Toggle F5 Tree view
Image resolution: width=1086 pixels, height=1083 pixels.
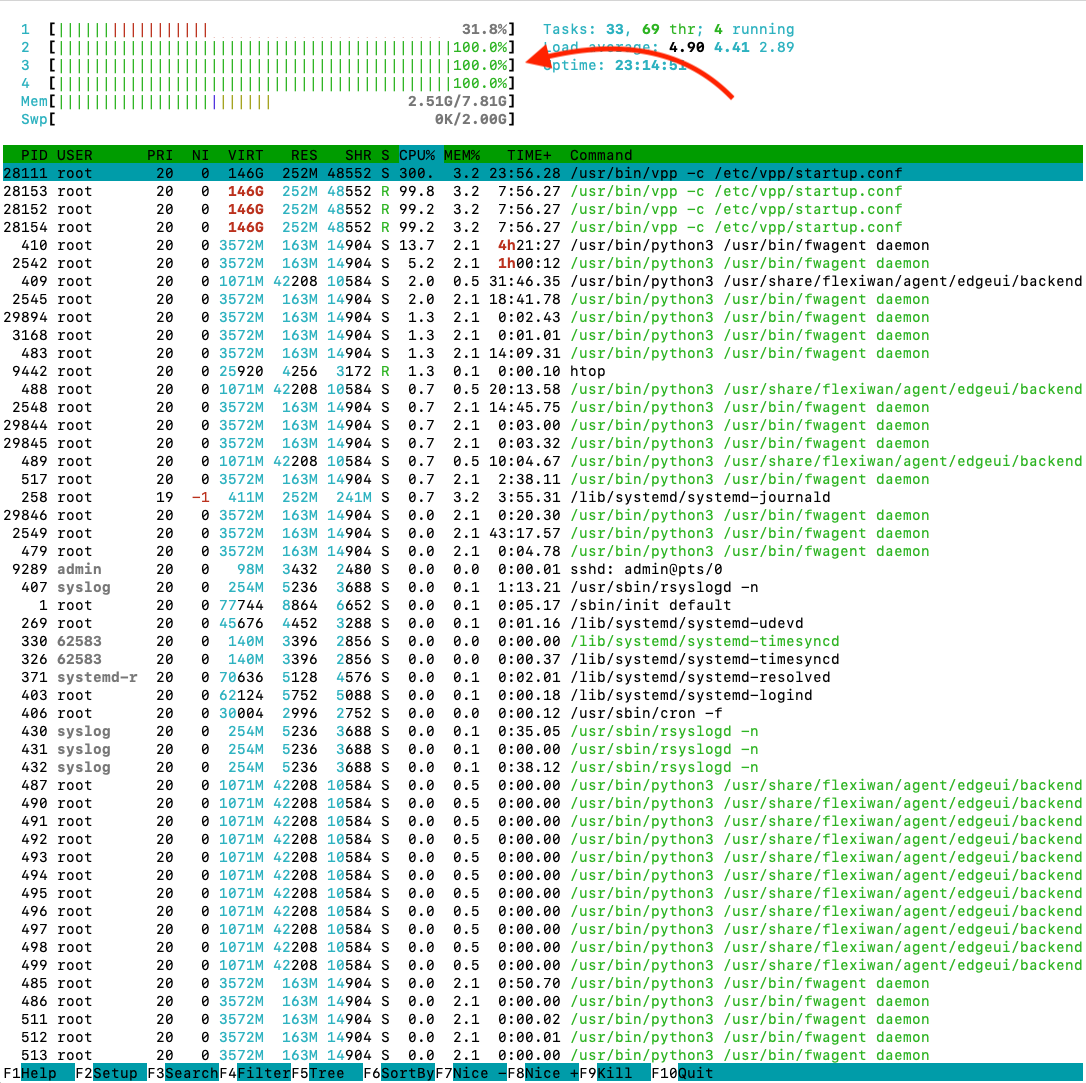pyautogui.click(x=326, y=1073)
